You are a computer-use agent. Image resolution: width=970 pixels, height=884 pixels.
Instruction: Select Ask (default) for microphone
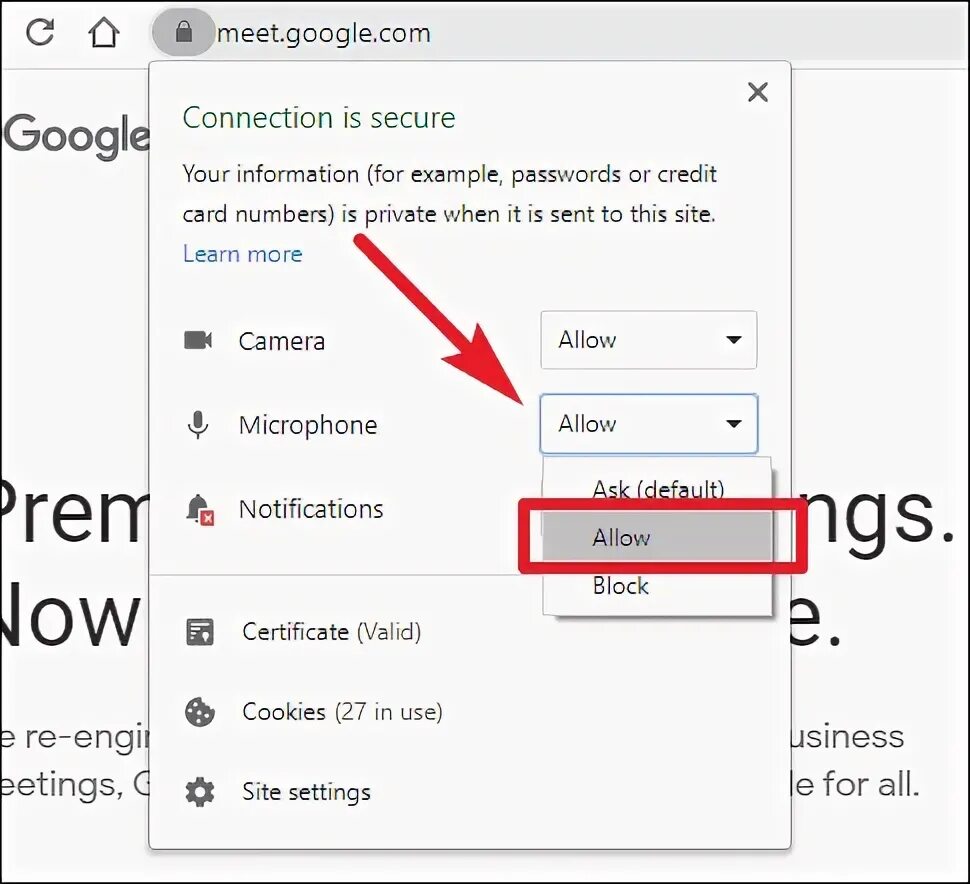point(658,489)
